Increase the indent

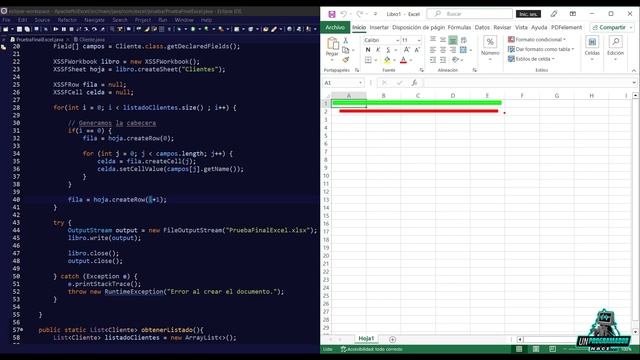click(x=443, y=60)
